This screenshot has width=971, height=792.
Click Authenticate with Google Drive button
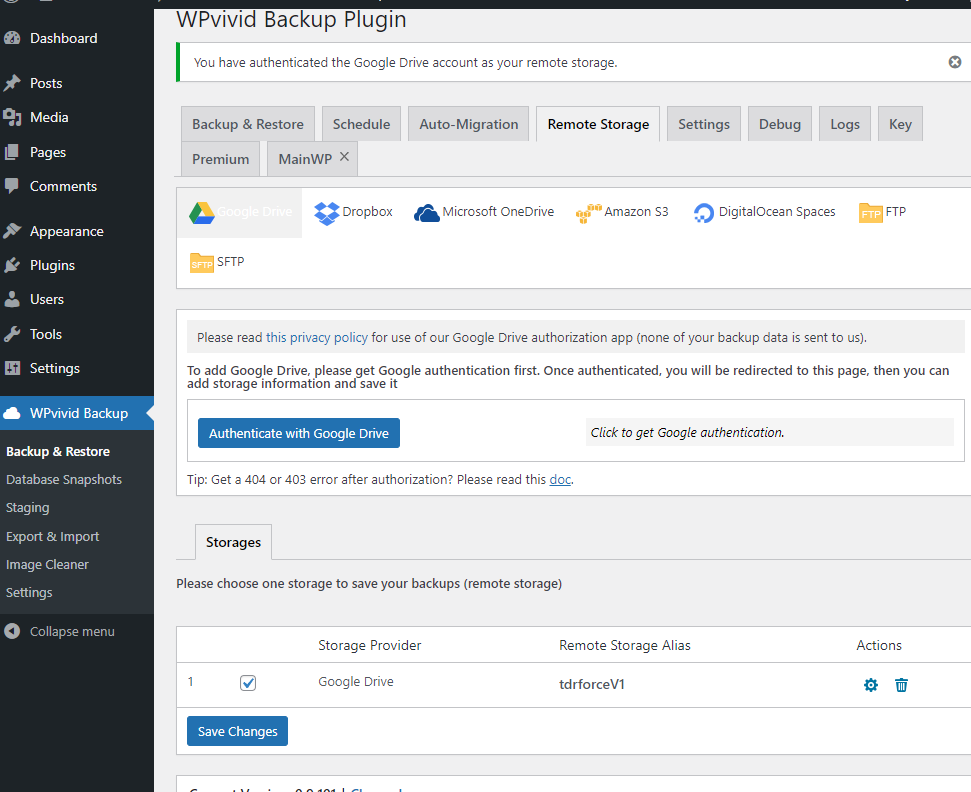tap(298, 433)
